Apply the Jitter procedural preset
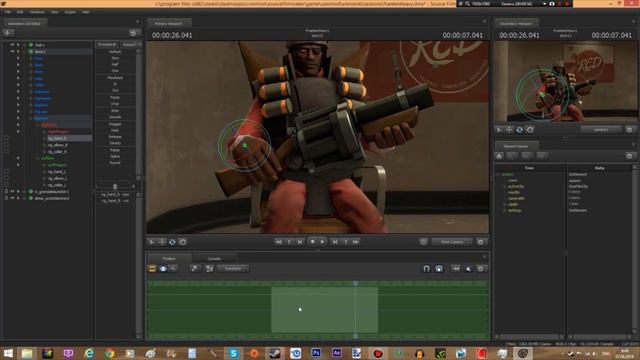This screenshot has height=360, width=640. tap(115, 111)
